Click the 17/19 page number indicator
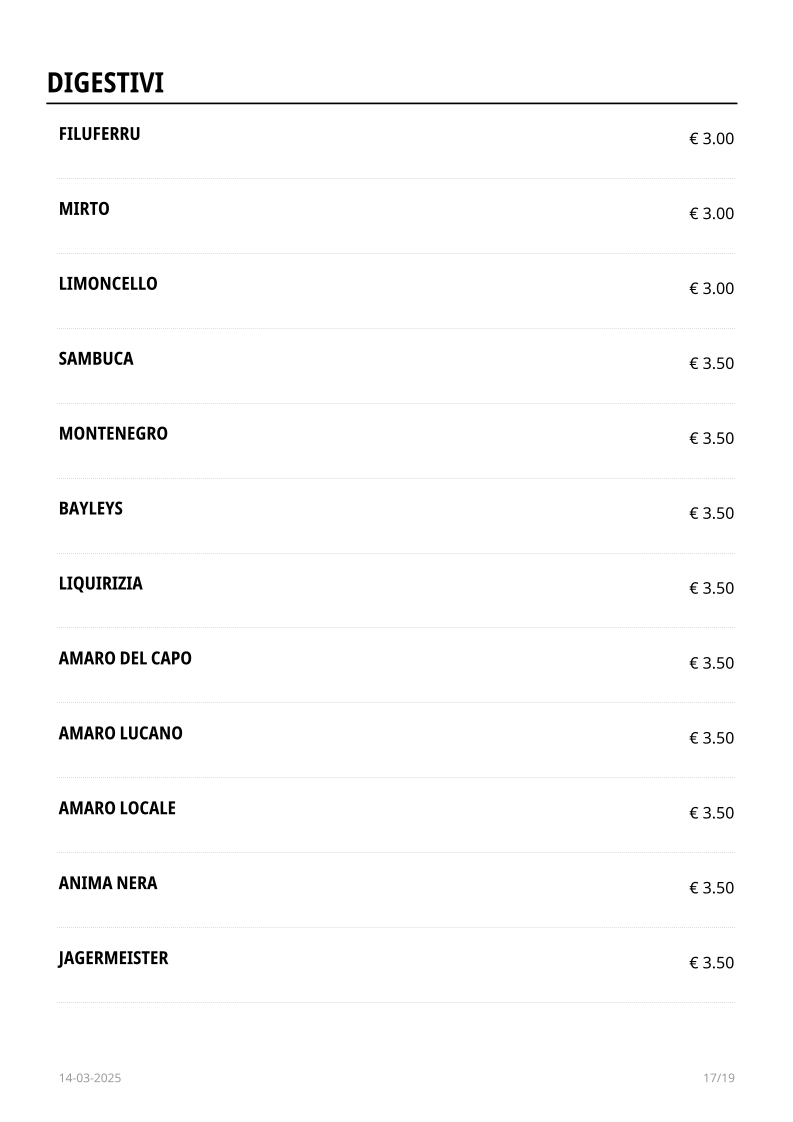Viewport: 793px width, 1122px height. 718,1079
